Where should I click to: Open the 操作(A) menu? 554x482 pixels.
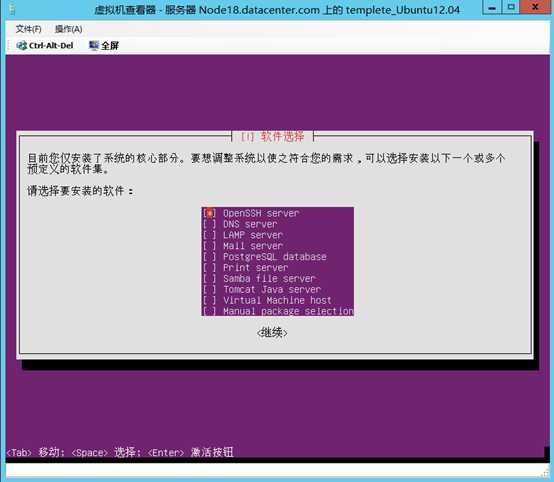(x=69, y=29)
